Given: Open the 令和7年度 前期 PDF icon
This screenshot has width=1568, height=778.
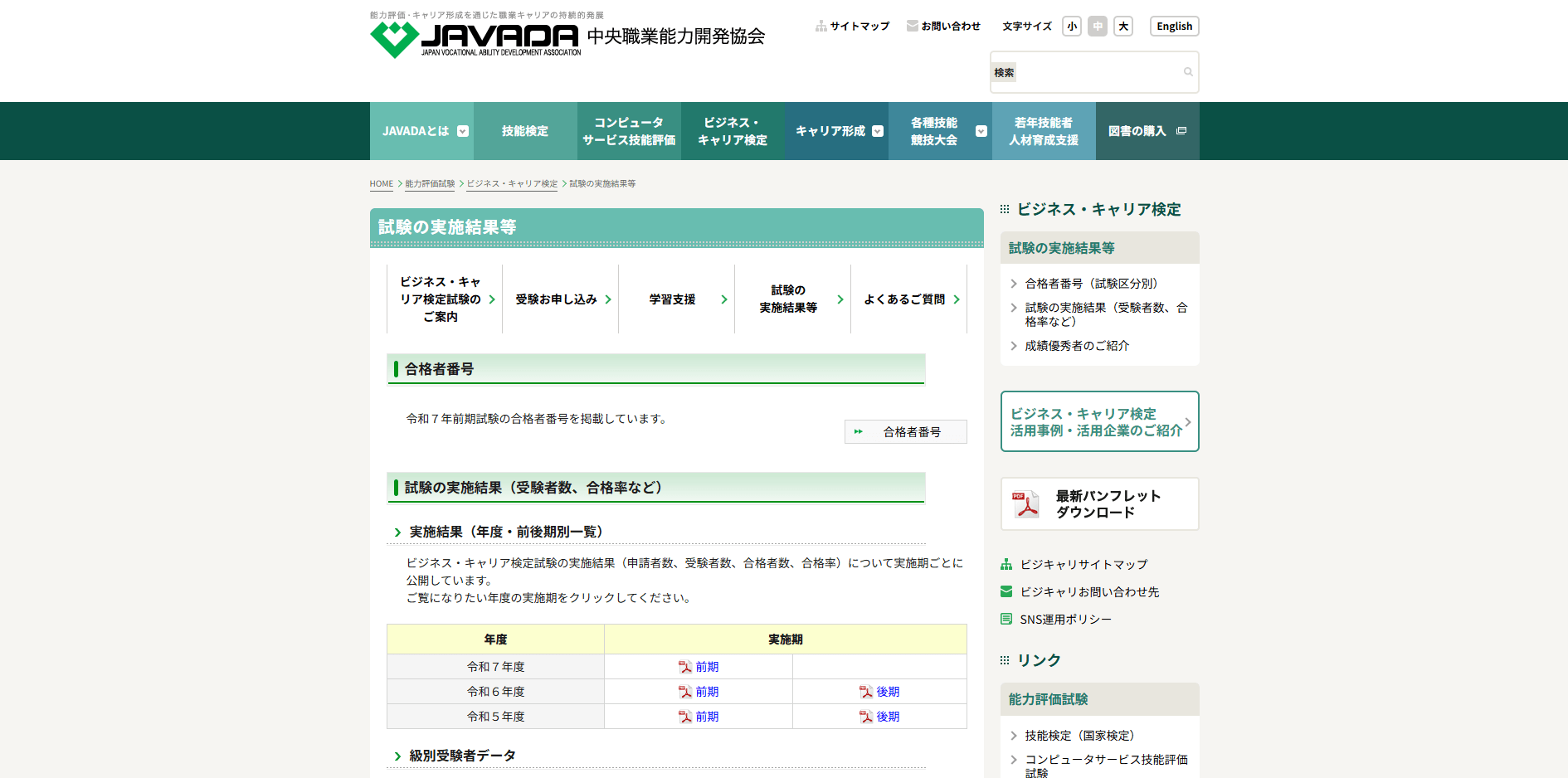Looking at the screenshot, I should click(685, 667).
